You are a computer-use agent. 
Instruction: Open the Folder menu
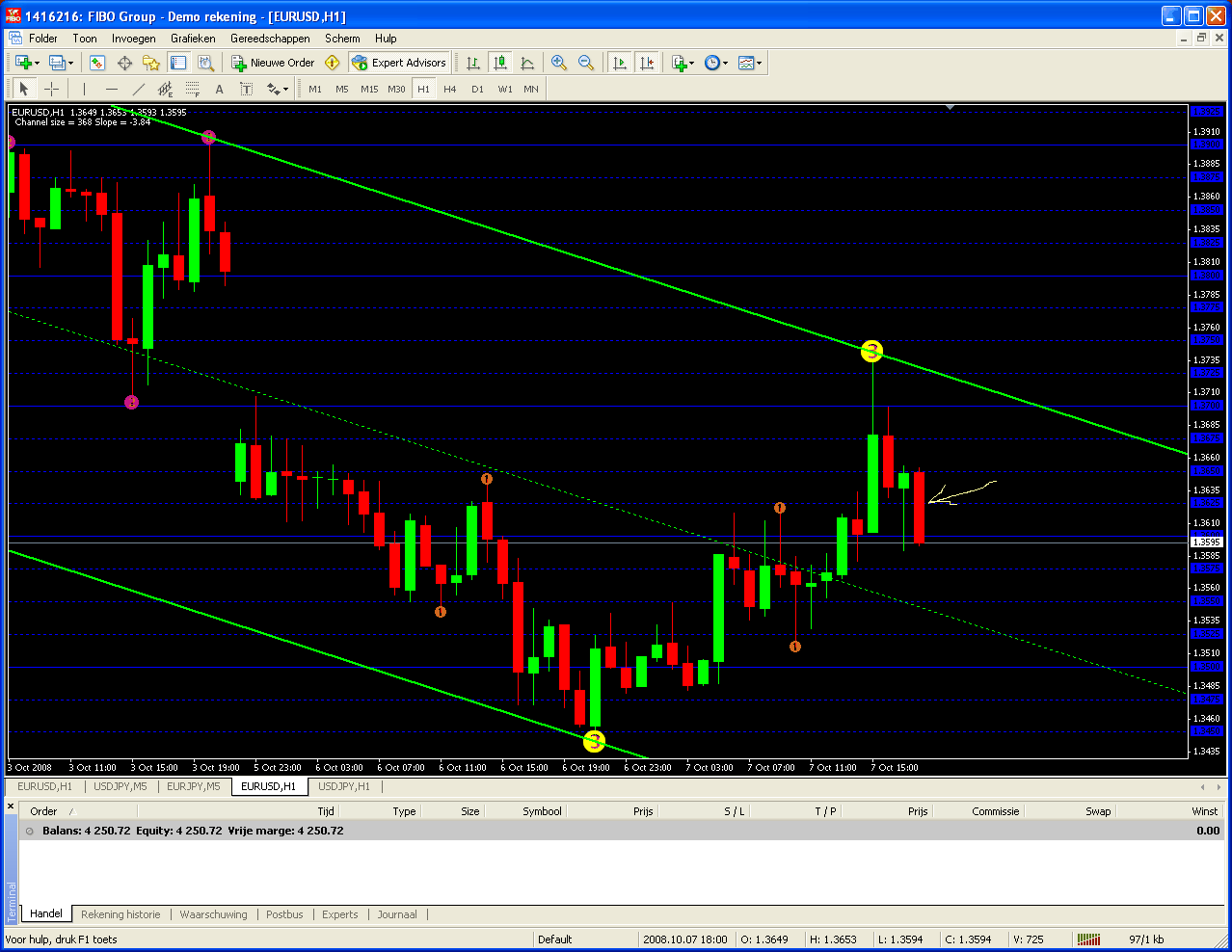tap(43, 39)
